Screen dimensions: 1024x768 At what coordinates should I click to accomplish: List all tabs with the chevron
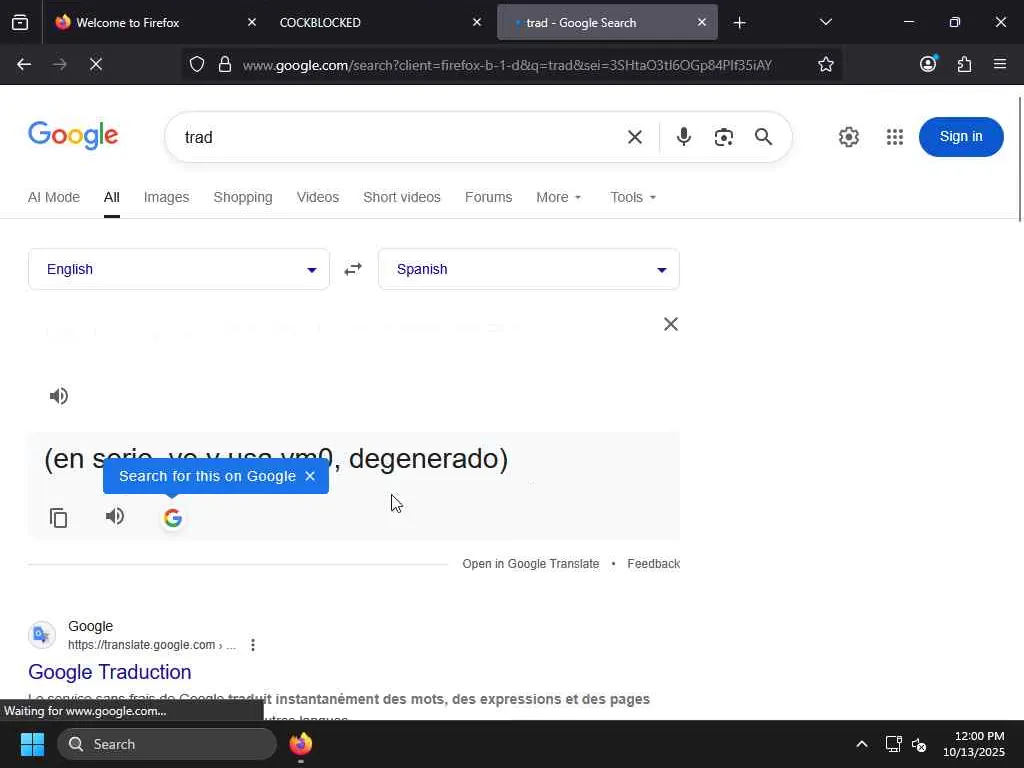tap(825, 23)
